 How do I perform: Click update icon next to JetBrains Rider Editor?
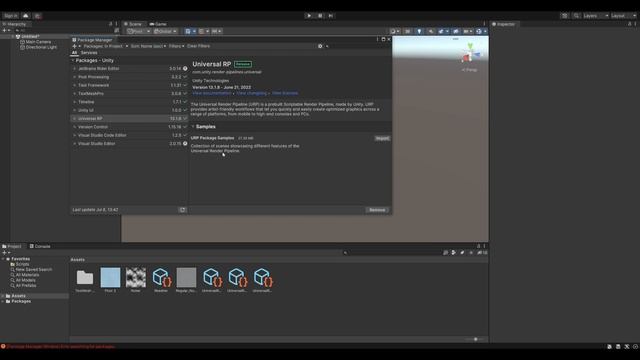coord(185,69)
